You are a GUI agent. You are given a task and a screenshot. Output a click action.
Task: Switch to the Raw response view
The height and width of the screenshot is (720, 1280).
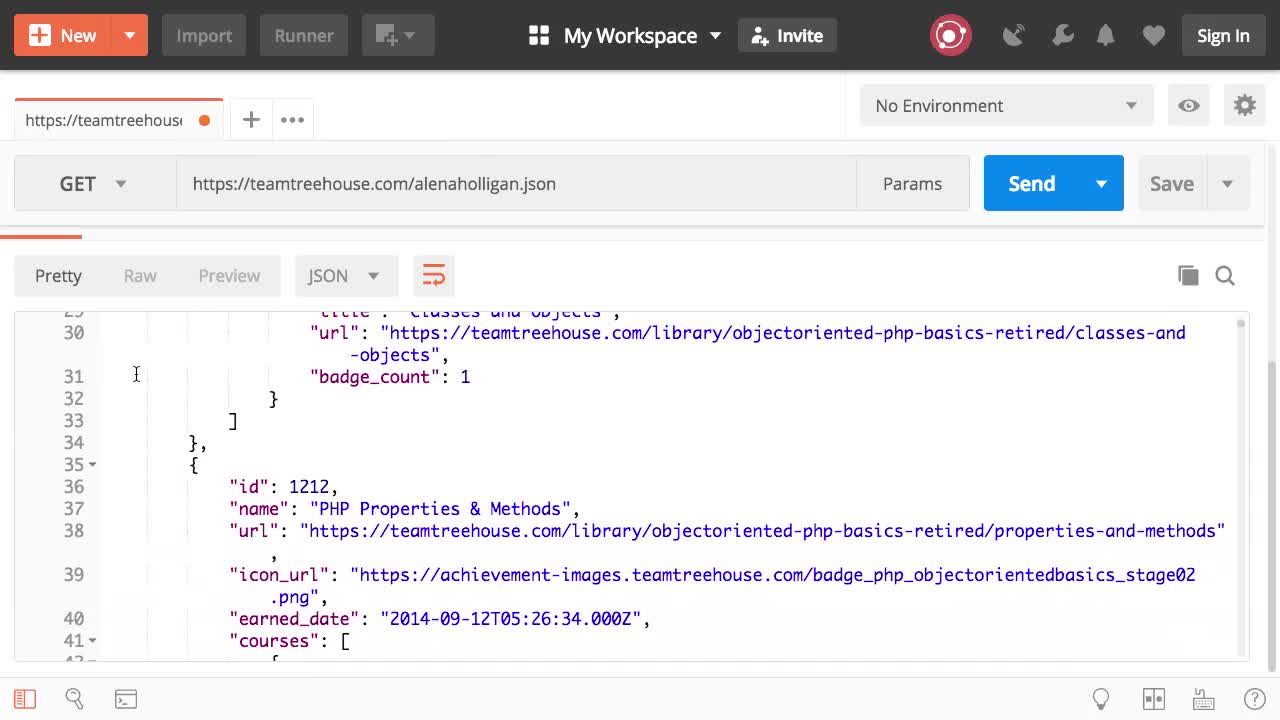point(140,276)
